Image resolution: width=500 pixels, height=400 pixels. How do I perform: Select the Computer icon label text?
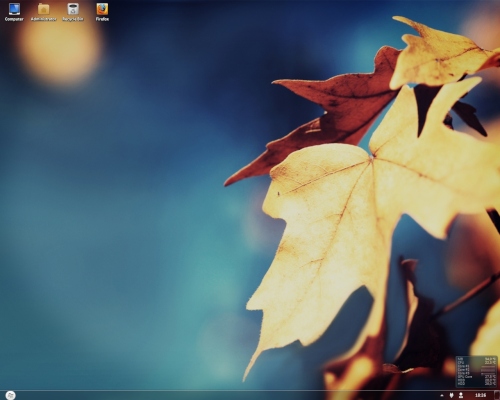tap(14, 19)
